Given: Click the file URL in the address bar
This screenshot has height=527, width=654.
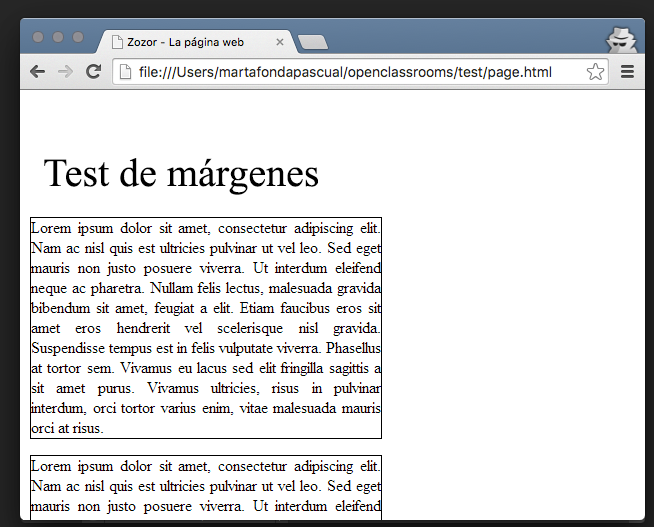Looking at the screenshot, I should click(345, 72).
